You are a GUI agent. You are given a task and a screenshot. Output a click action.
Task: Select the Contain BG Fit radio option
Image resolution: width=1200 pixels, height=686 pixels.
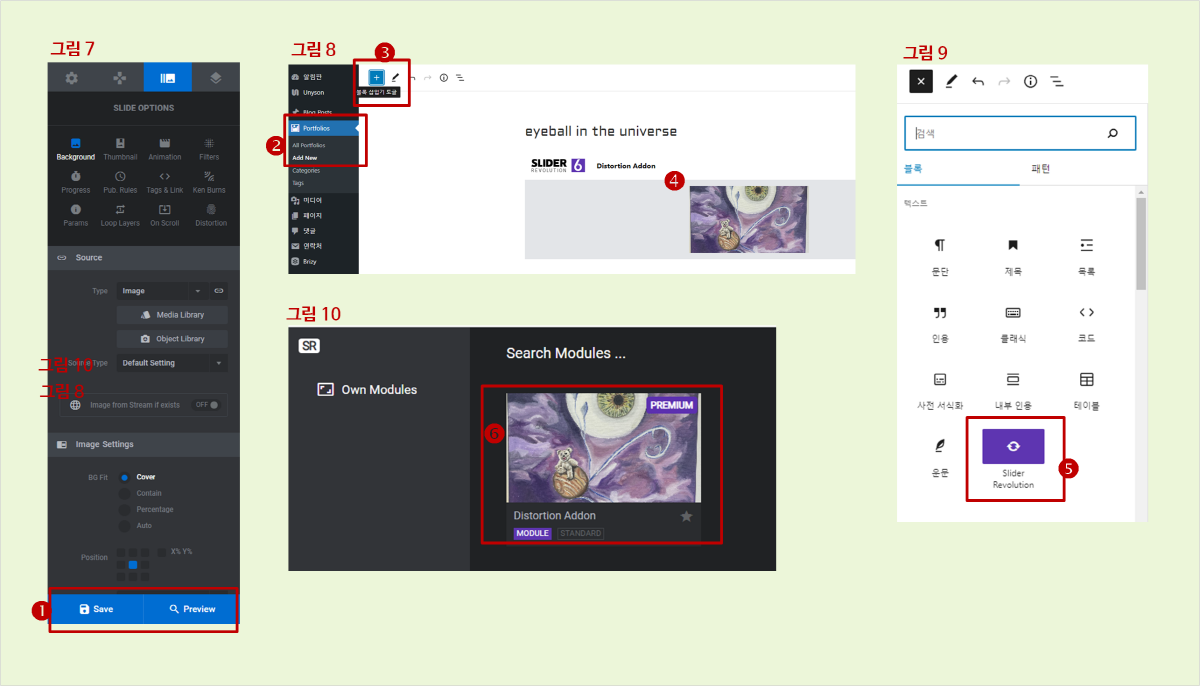coord(125,493)
